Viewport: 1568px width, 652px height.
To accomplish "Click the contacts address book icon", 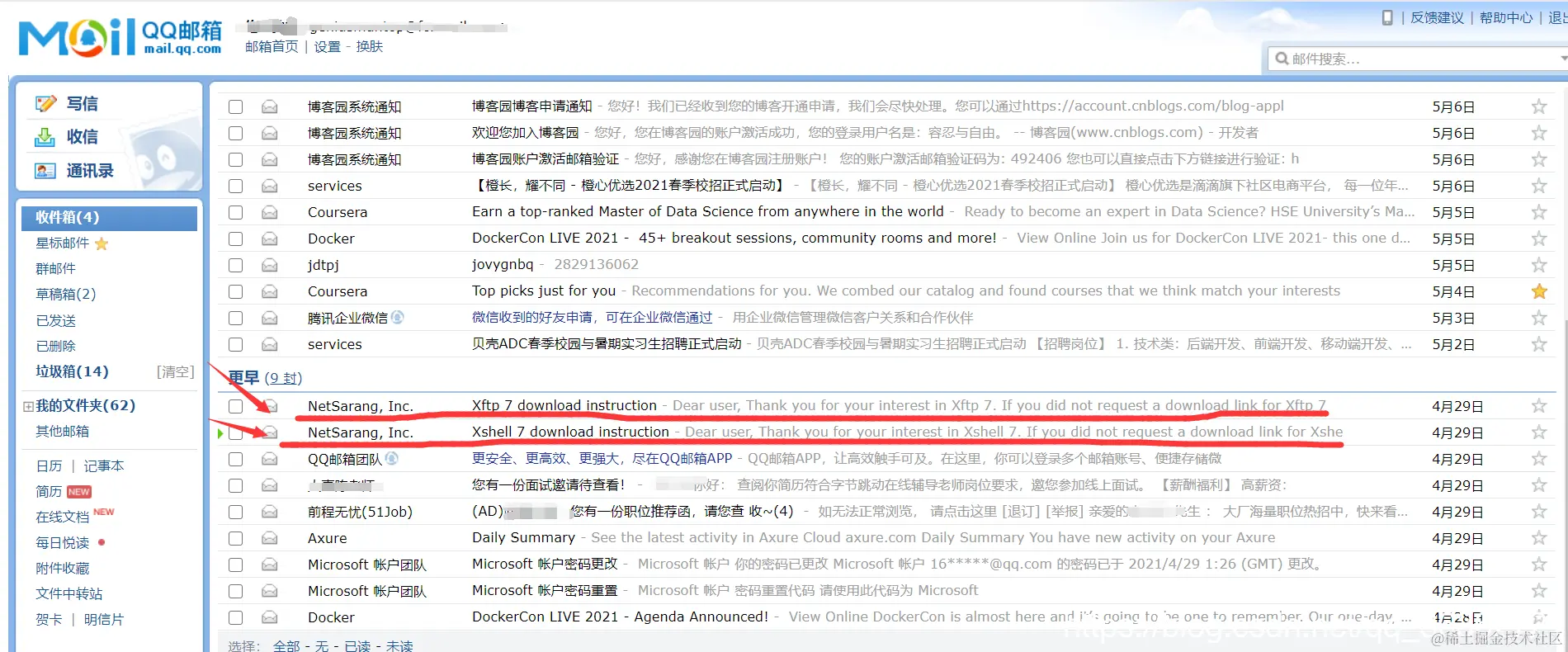I will pos(45,171).
